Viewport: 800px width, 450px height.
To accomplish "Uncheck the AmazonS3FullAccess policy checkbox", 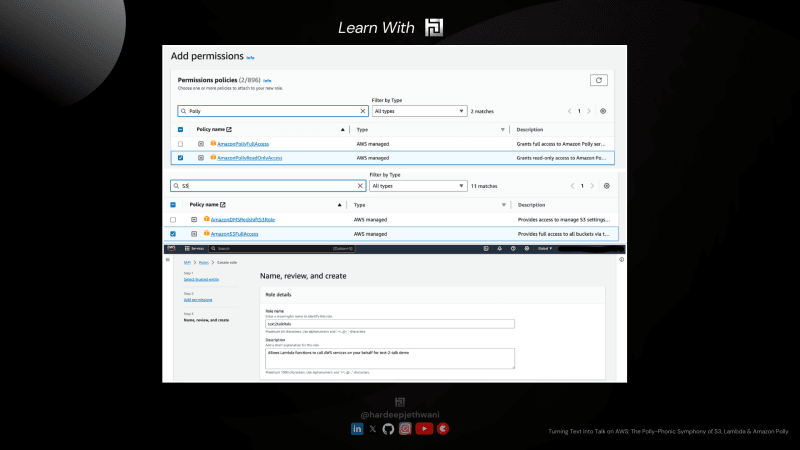I will coord(173,234).
